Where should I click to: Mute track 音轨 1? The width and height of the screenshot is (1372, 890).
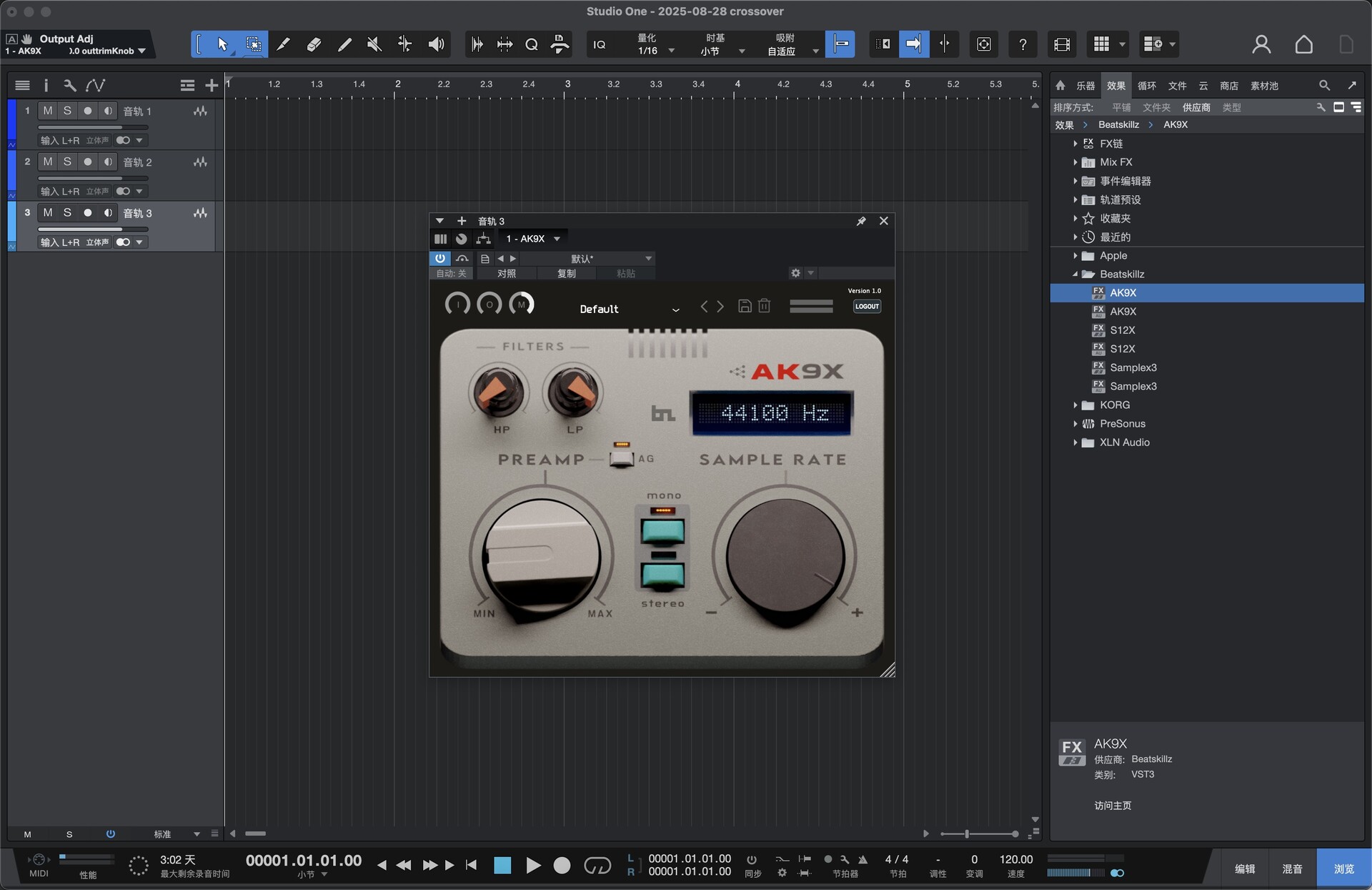[48, 111]
